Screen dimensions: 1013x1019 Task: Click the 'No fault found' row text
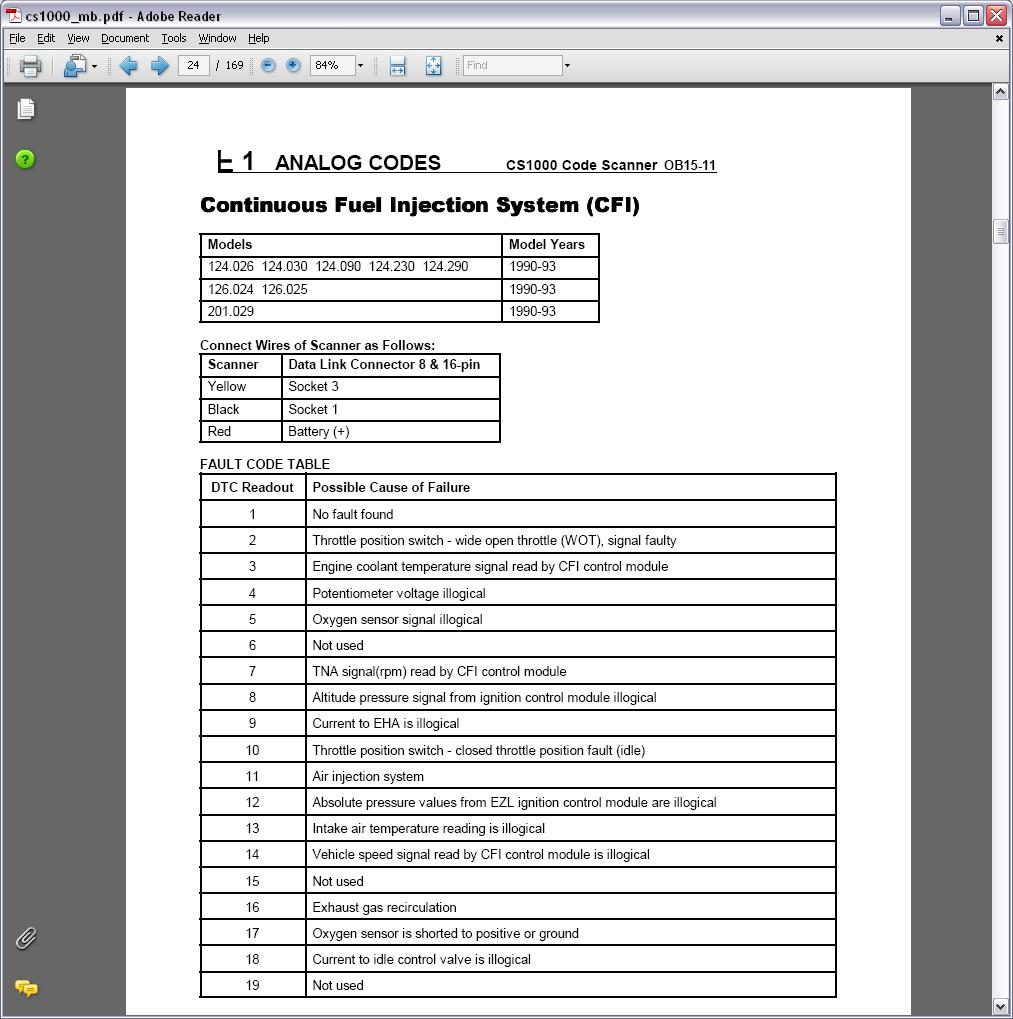[353, 514]
